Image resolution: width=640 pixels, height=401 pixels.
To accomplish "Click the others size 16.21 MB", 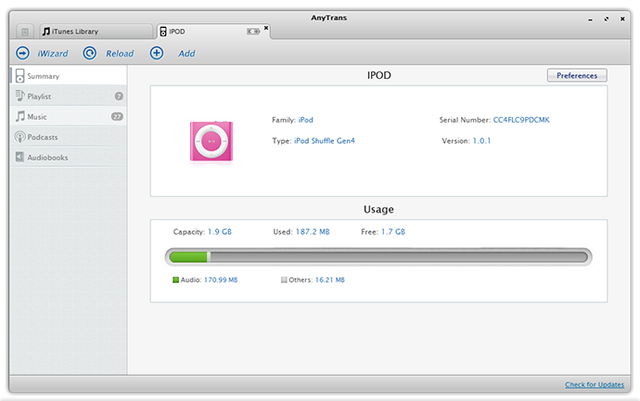I will (x=330, y=280).
